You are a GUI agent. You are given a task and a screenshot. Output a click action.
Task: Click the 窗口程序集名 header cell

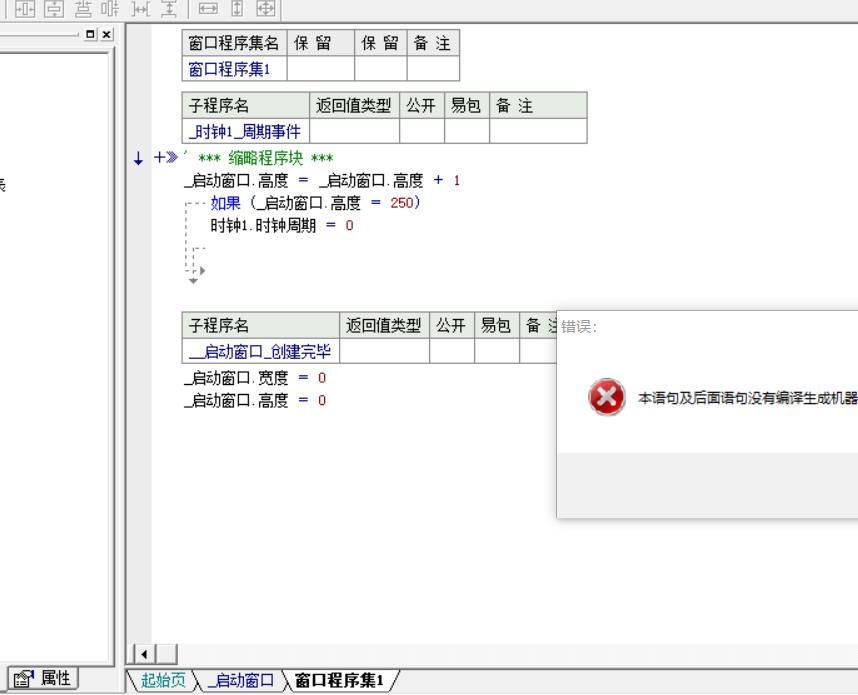tap(235, 43)
